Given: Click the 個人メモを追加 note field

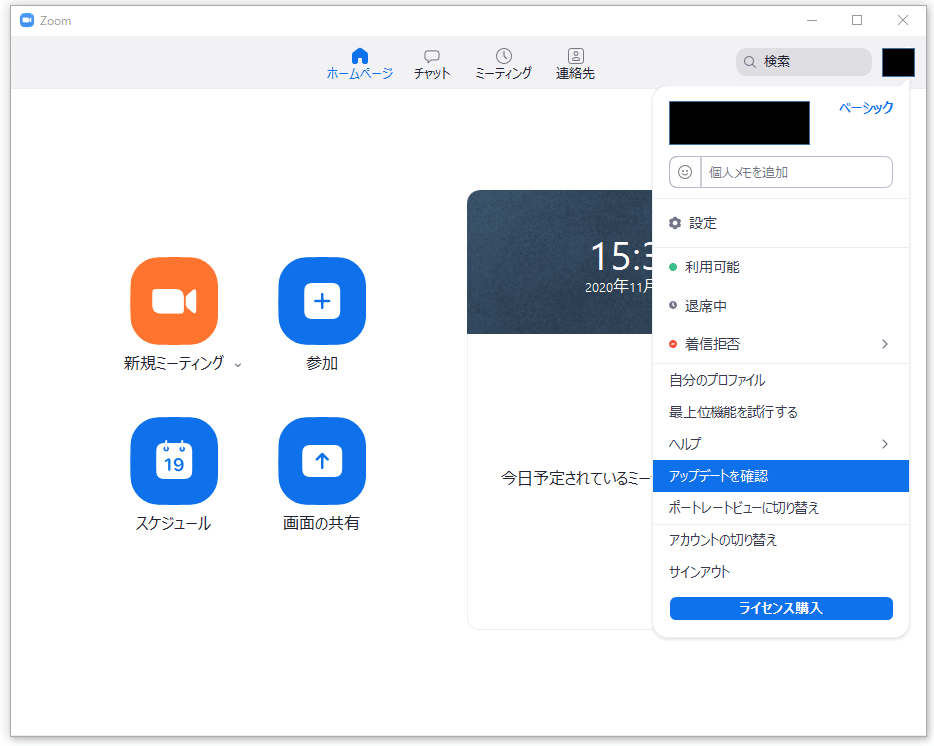Looking at the screenshot, I should [796, 172].
